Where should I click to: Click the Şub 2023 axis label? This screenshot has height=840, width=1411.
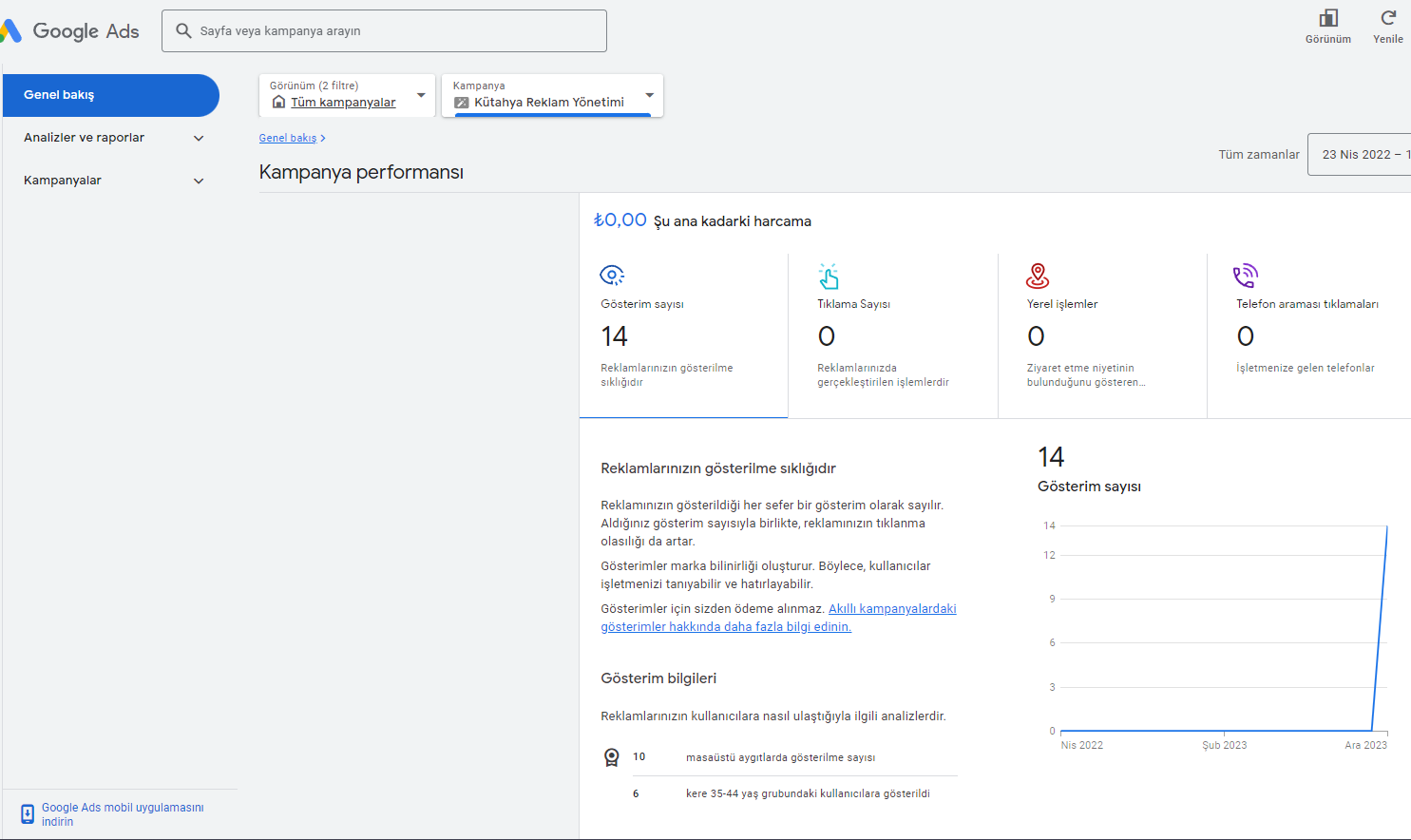[x=1224, y=745]
